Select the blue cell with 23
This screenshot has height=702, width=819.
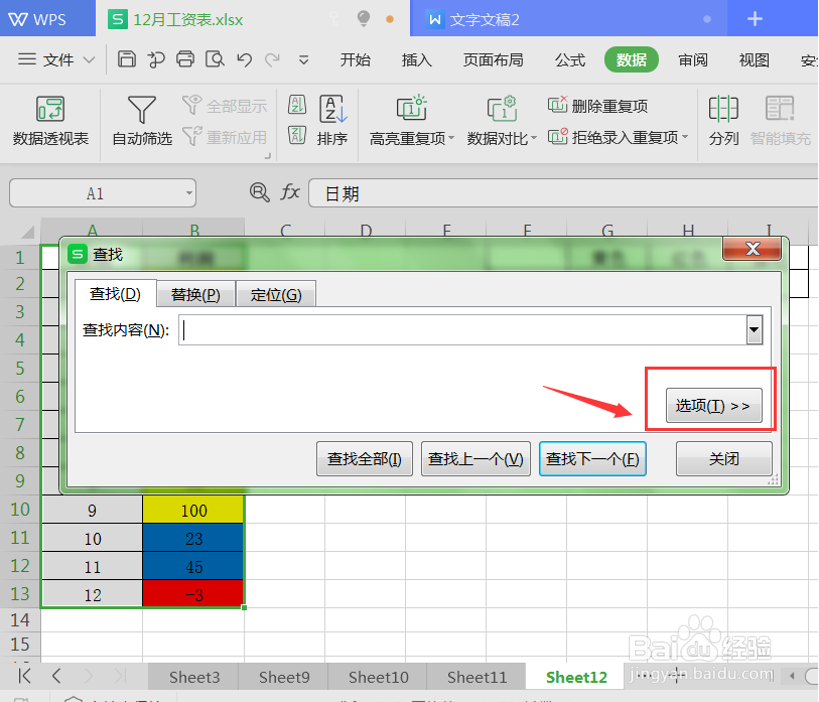193,538
